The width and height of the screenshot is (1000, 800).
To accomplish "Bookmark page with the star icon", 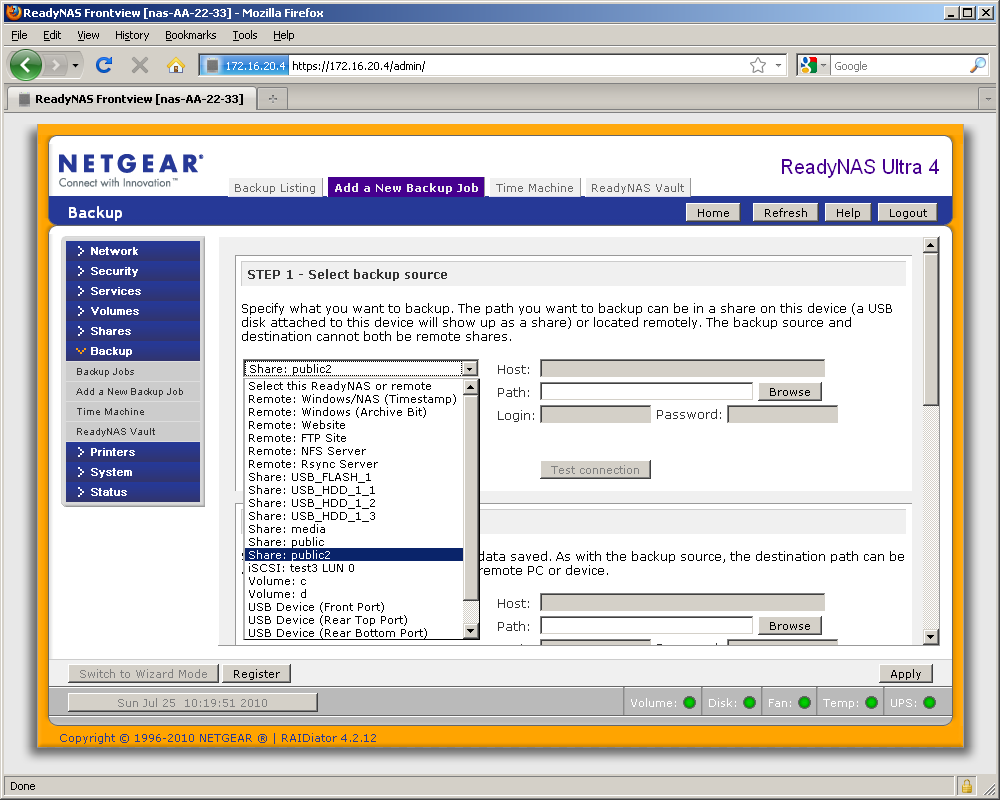I will 758,65.
